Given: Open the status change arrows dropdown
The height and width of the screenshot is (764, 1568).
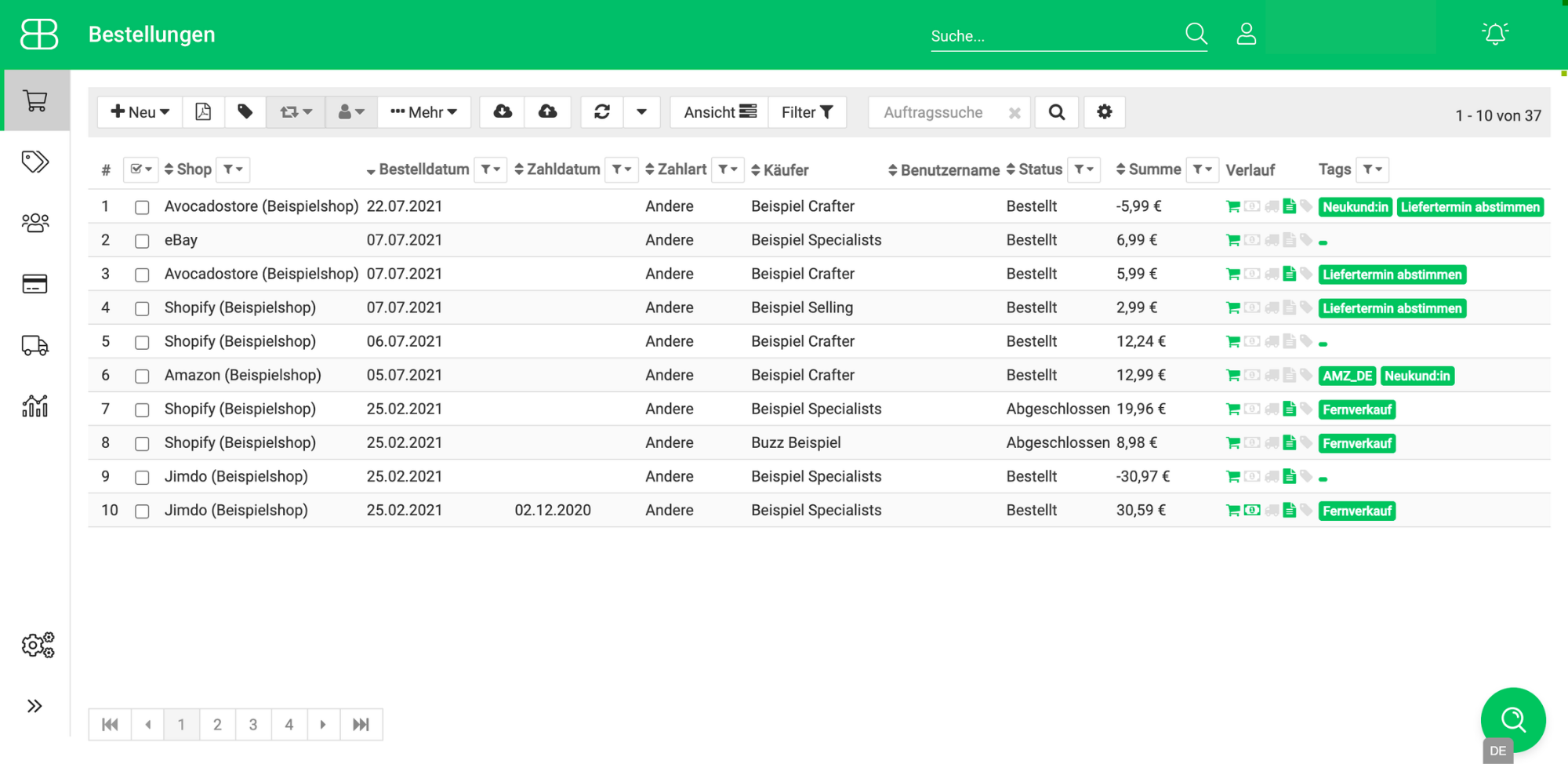Looking at the screenshot, I should pyautogui.click(x=296, y=112).
